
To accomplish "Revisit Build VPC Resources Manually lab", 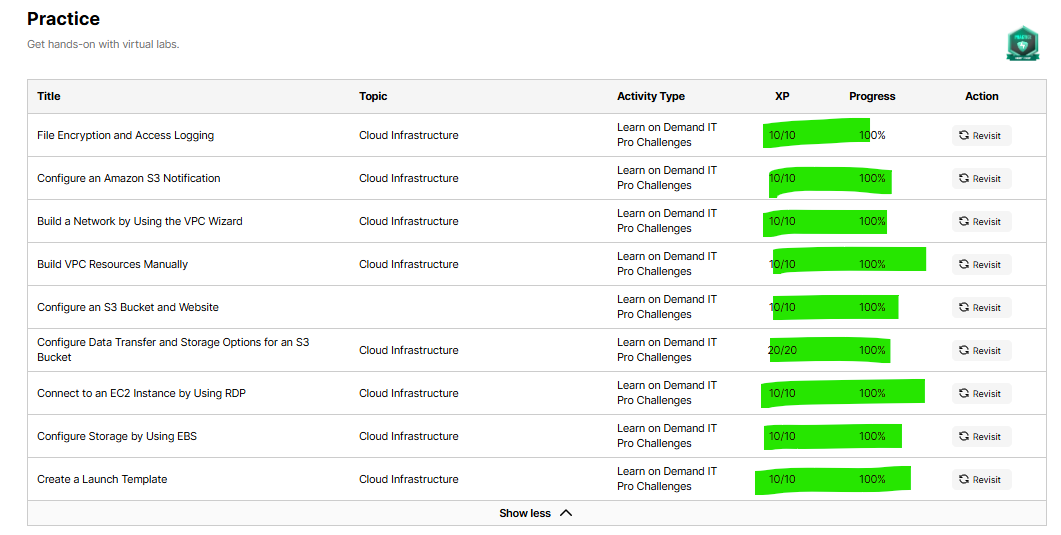I will pos(981,264).
